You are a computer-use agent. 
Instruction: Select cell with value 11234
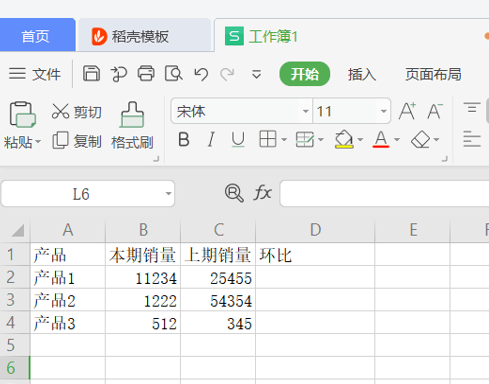[143, 277]
